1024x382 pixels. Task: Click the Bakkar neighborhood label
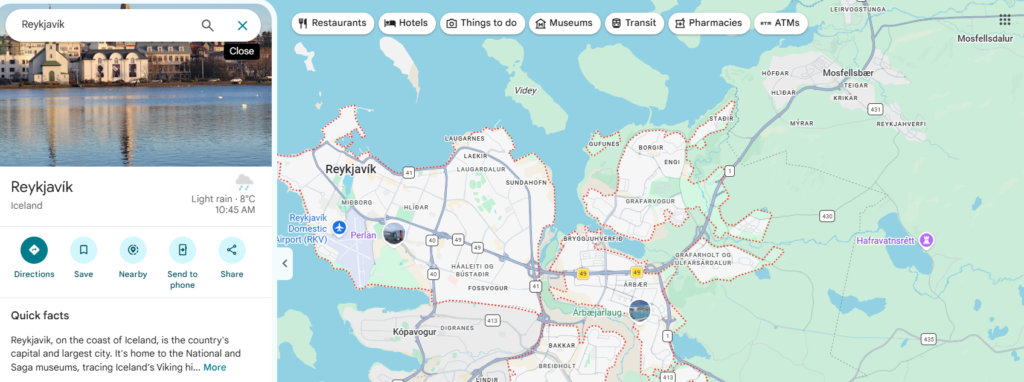click(x=562, y=345)
